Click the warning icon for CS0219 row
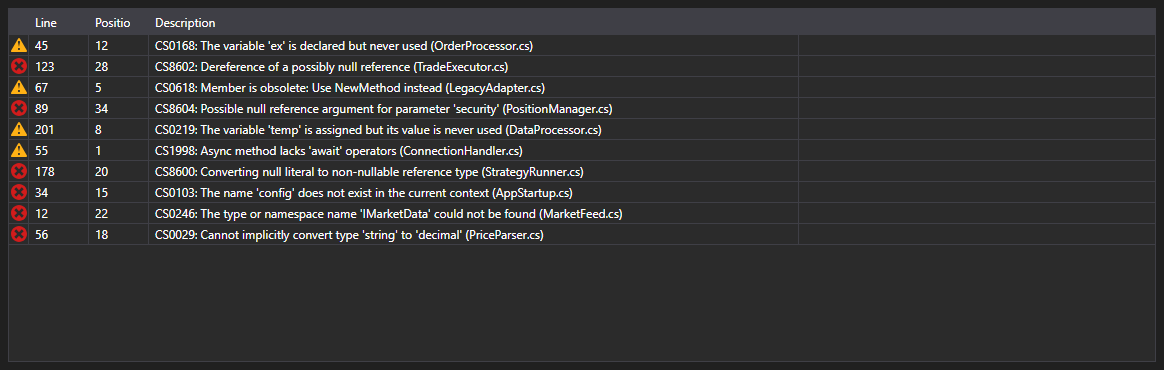The width and height of the screenshot is (1164, 370). 19,129
